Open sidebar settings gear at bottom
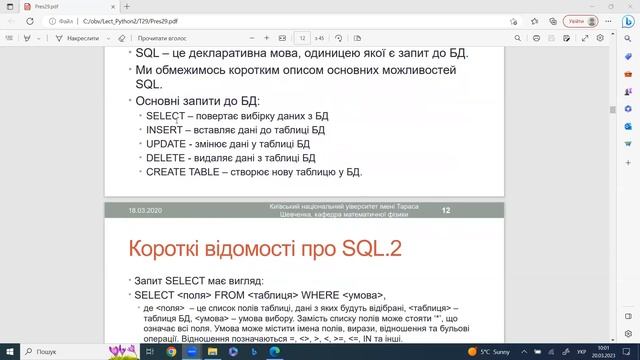The image size is (640, 360). pos(628,333)
